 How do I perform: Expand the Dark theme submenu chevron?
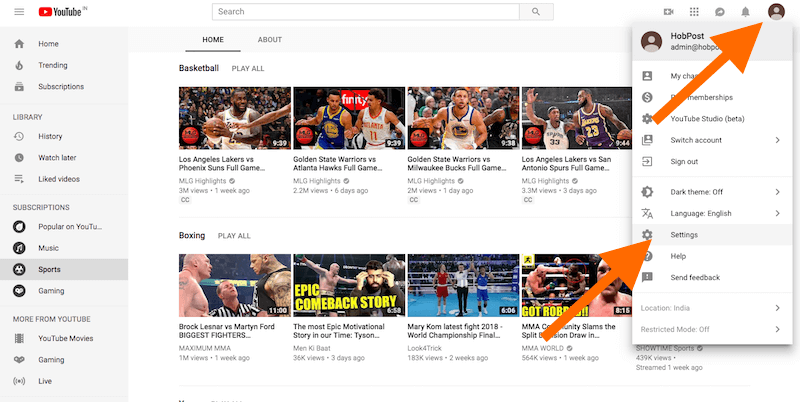point(778,192)
